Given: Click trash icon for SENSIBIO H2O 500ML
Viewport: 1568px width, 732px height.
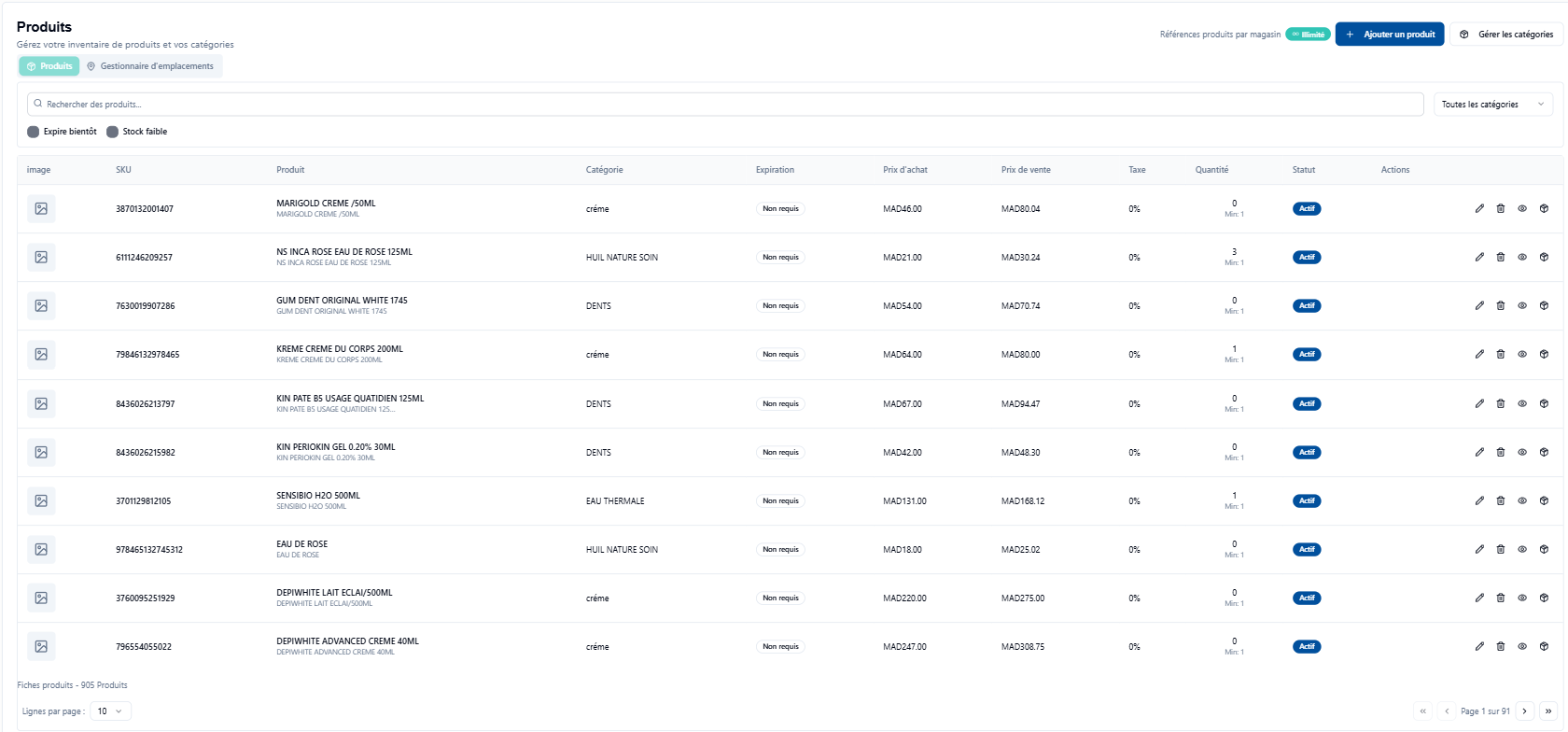Looking at the screenshot, I should point(1501,501).
